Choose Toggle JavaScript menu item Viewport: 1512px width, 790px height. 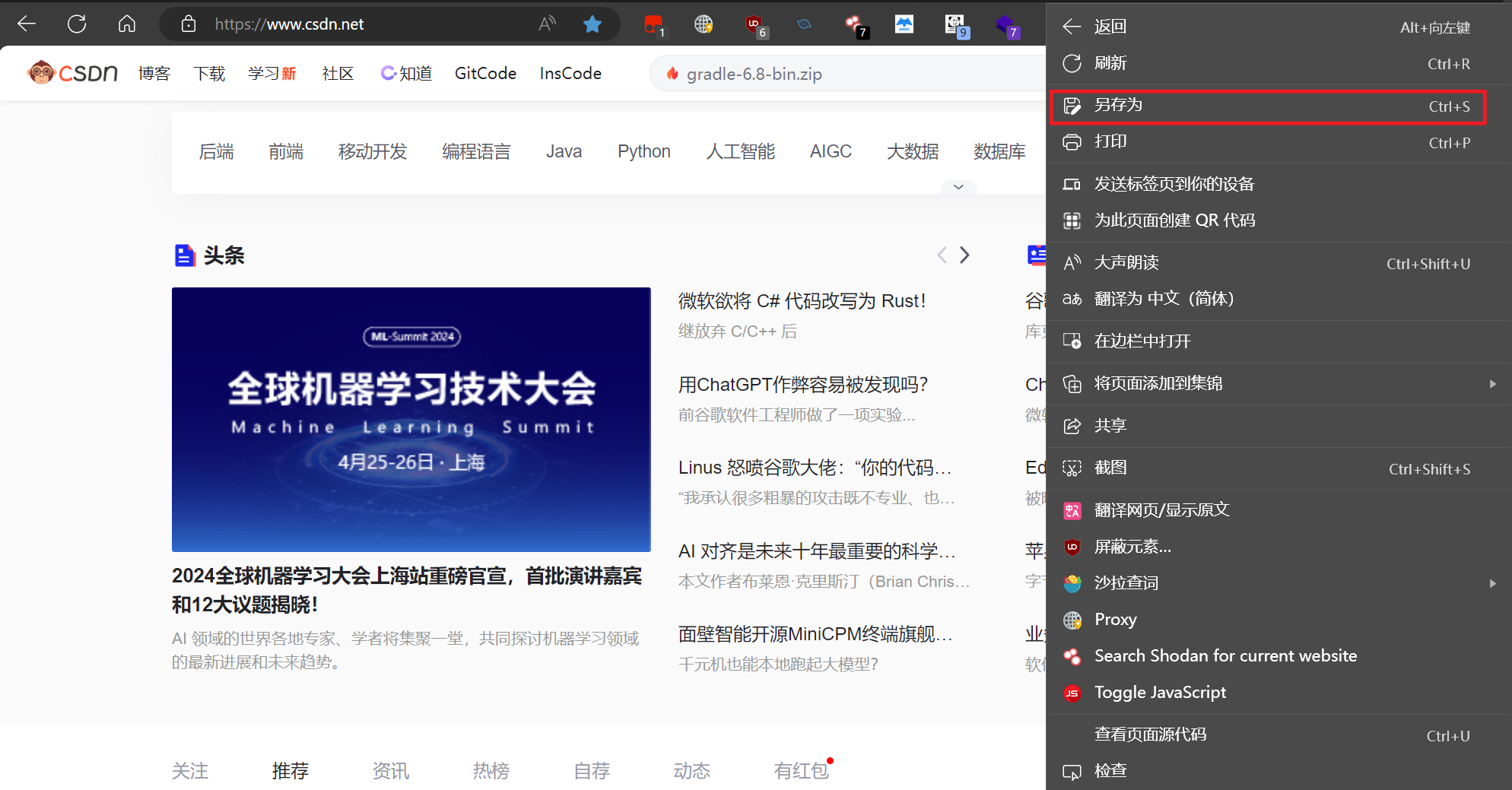click(x=1279, y=693)
